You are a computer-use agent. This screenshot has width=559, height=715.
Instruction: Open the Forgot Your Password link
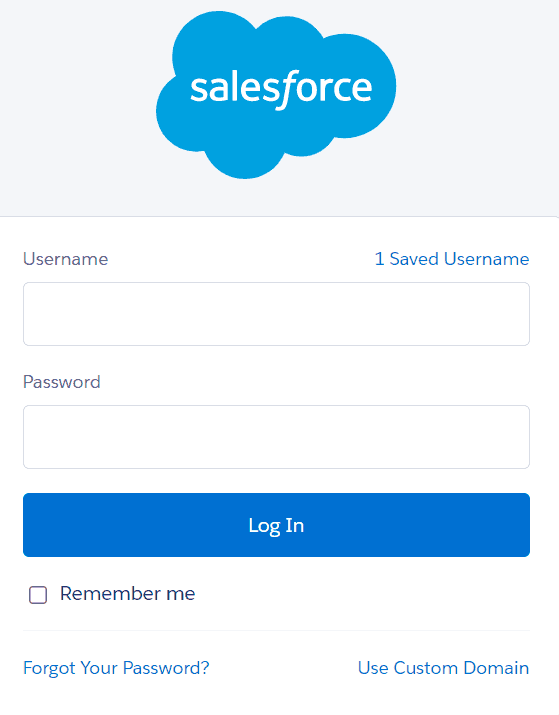pos(116,668)
